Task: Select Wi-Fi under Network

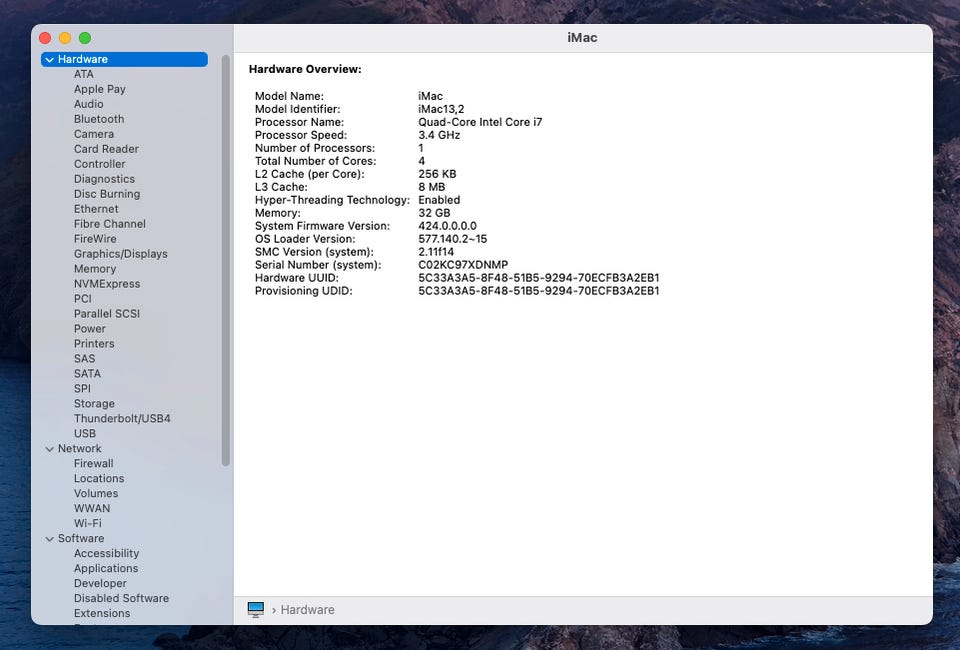Action: tap(87, 524)
